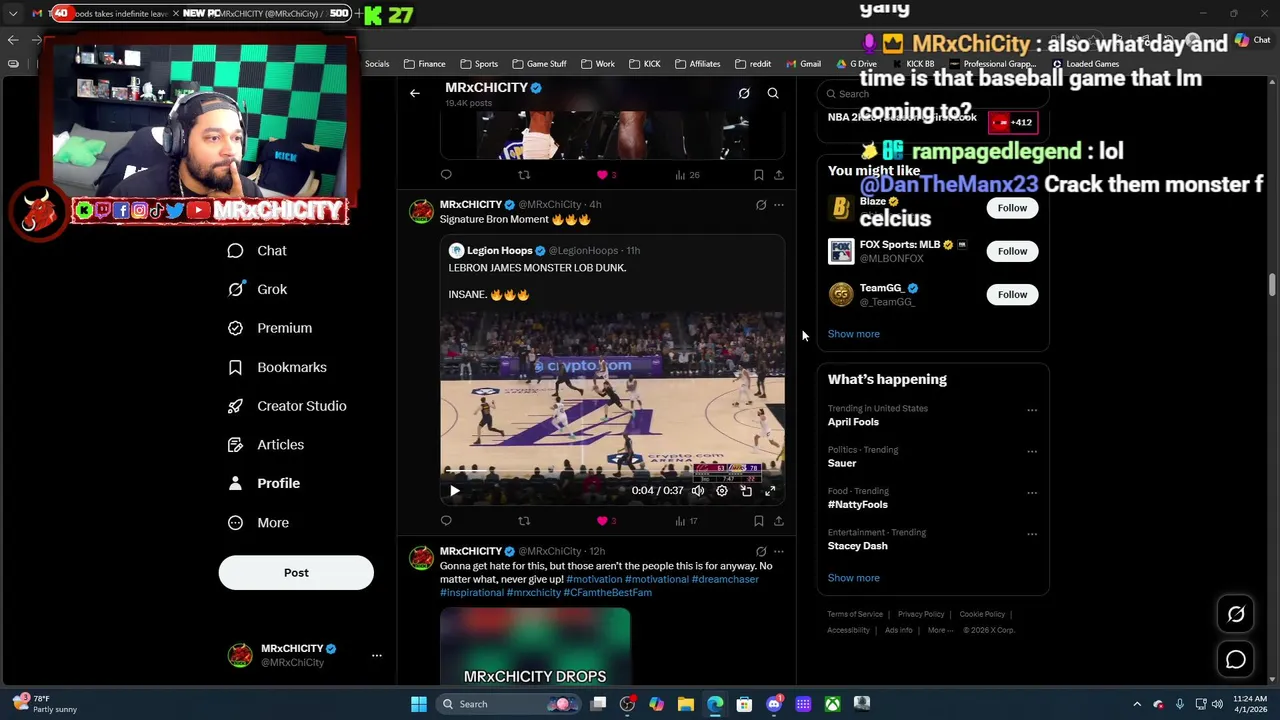The height and width of the screenshot is (720, 1280).
Task: Click the Post button
Action: pos(296,573)
